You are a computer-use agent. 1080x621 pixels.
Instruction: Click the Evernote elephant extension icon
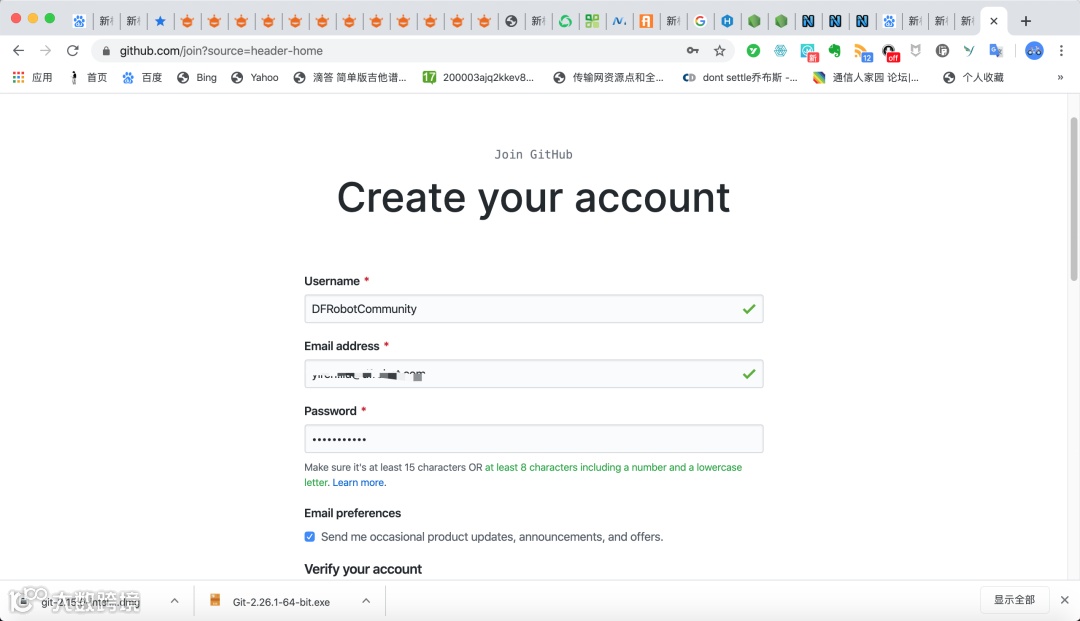835,50
